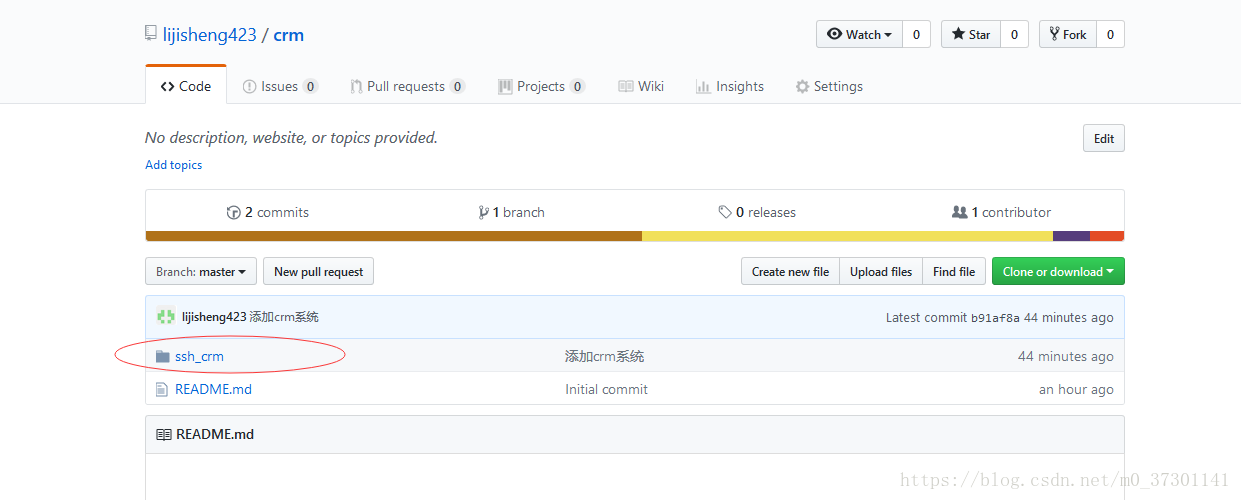1241x500 pixels.
Task: Click the repository description text
Action: [291, 138]
